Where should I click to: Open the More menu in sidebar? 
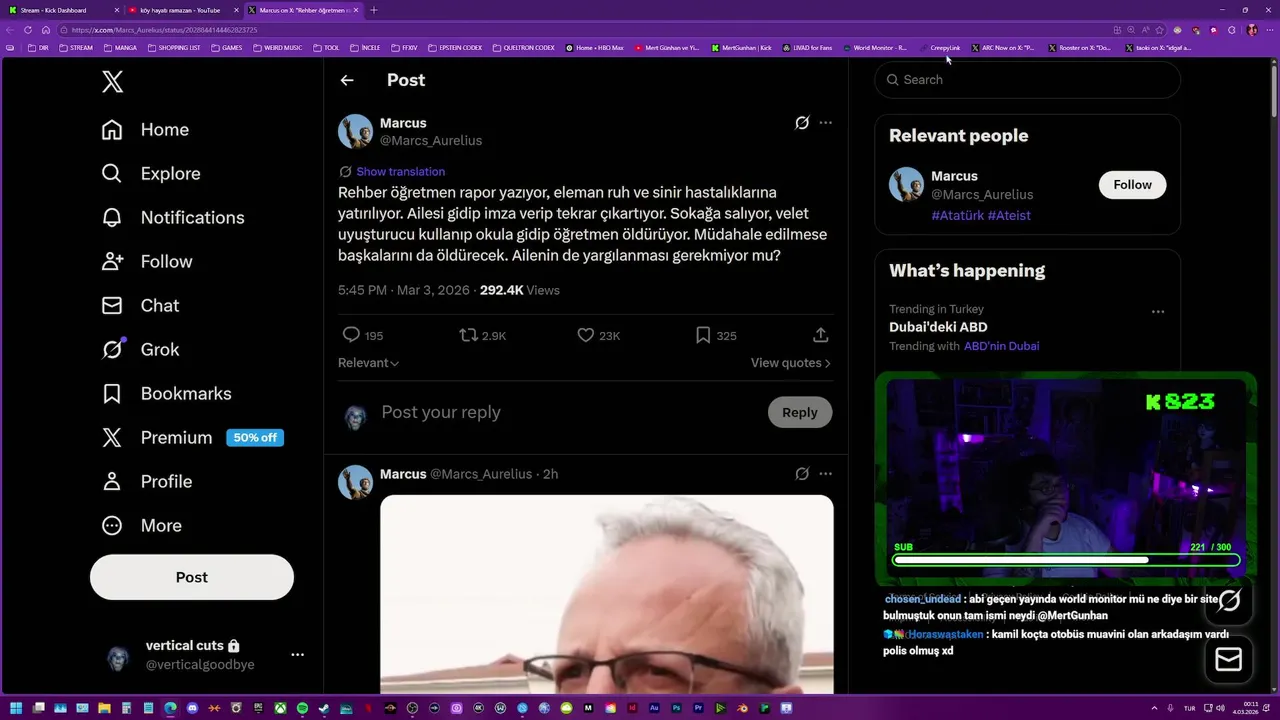click(x=141, y=526)
